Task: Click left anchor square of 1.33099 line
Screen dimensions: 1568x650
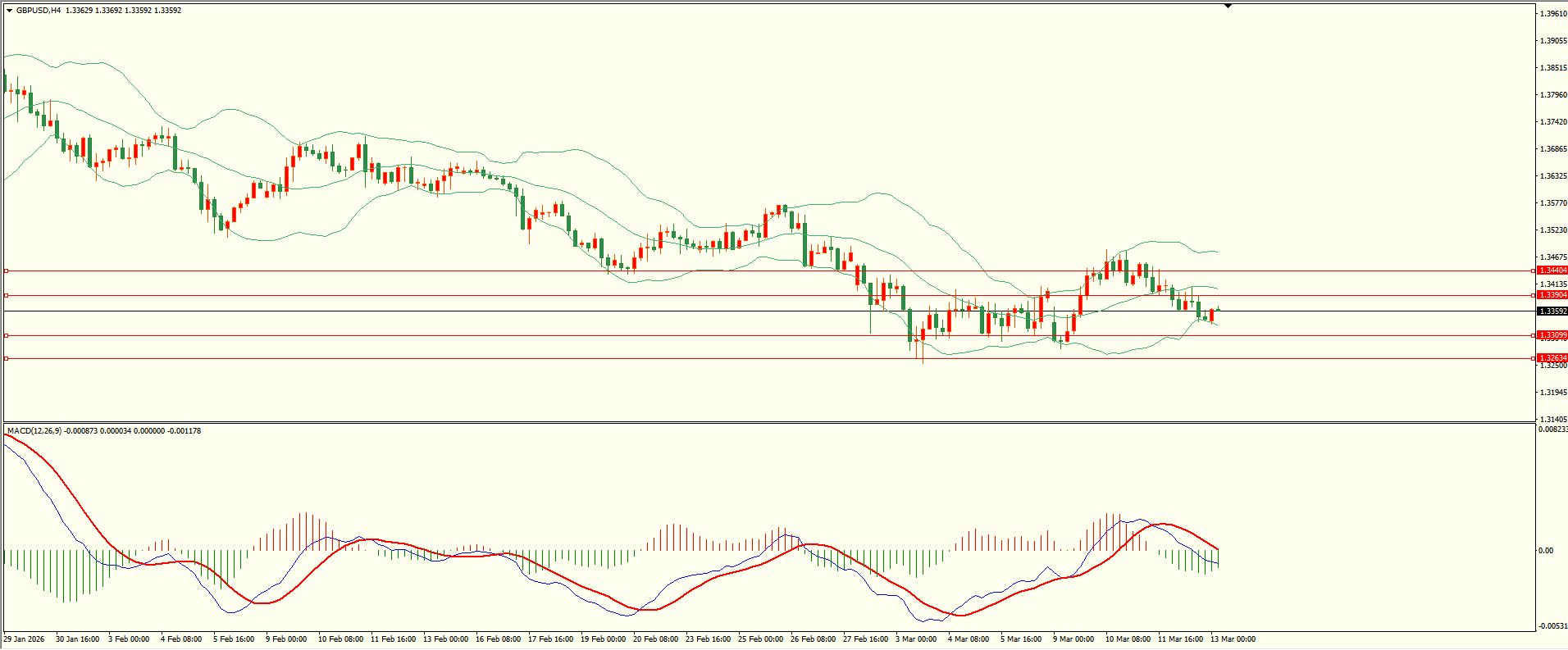Action: (x=7, y=335)
